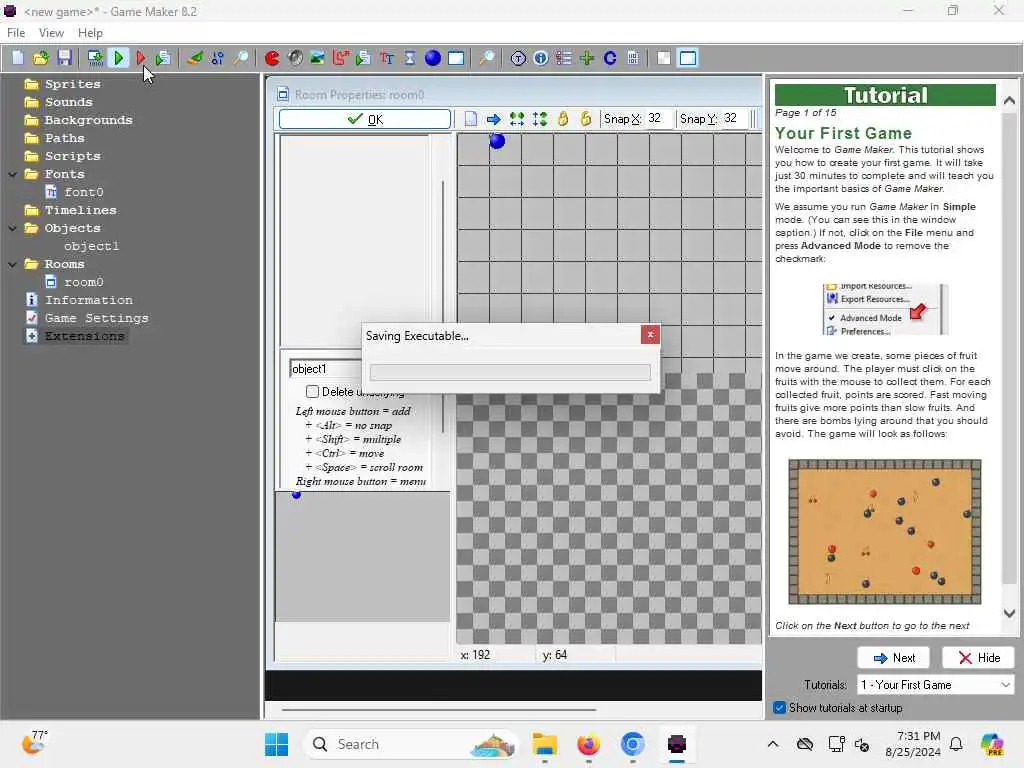
Task: Select Extensions tree item
Action: [x=84, y=336]
